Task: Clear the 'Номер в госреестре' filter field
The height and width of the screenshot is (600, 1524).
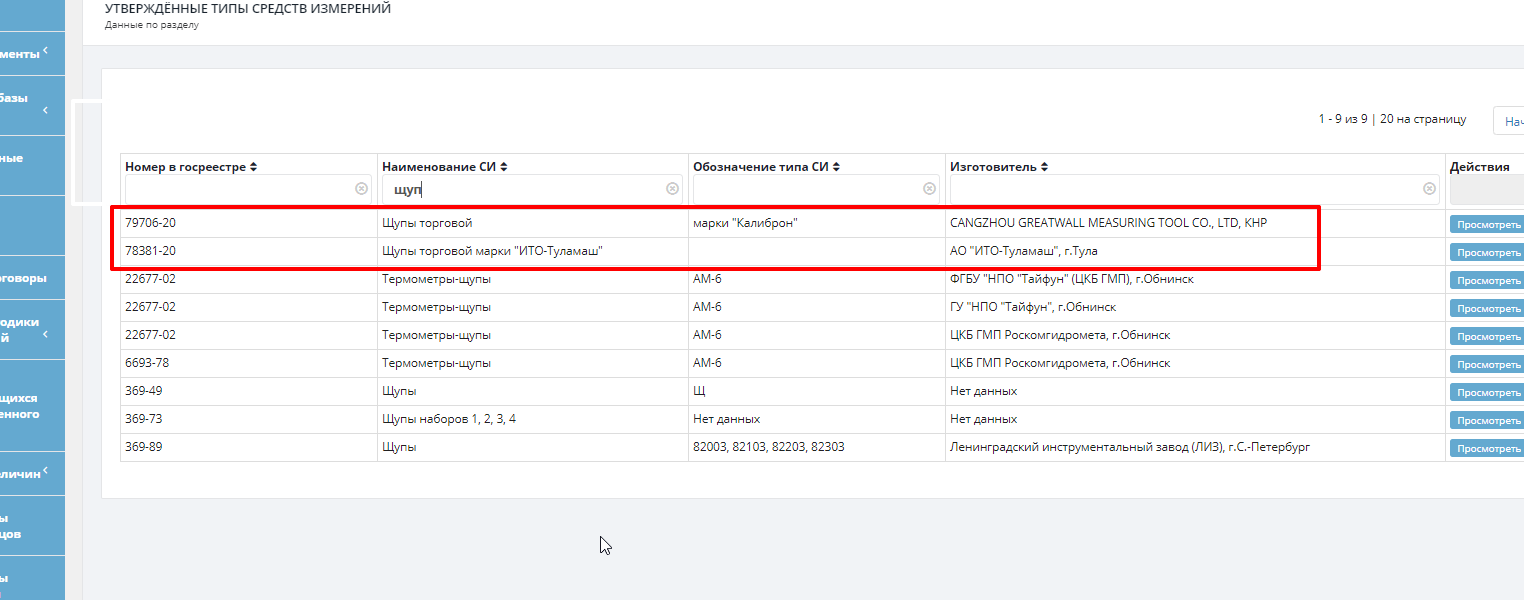Action: point(361,188)
